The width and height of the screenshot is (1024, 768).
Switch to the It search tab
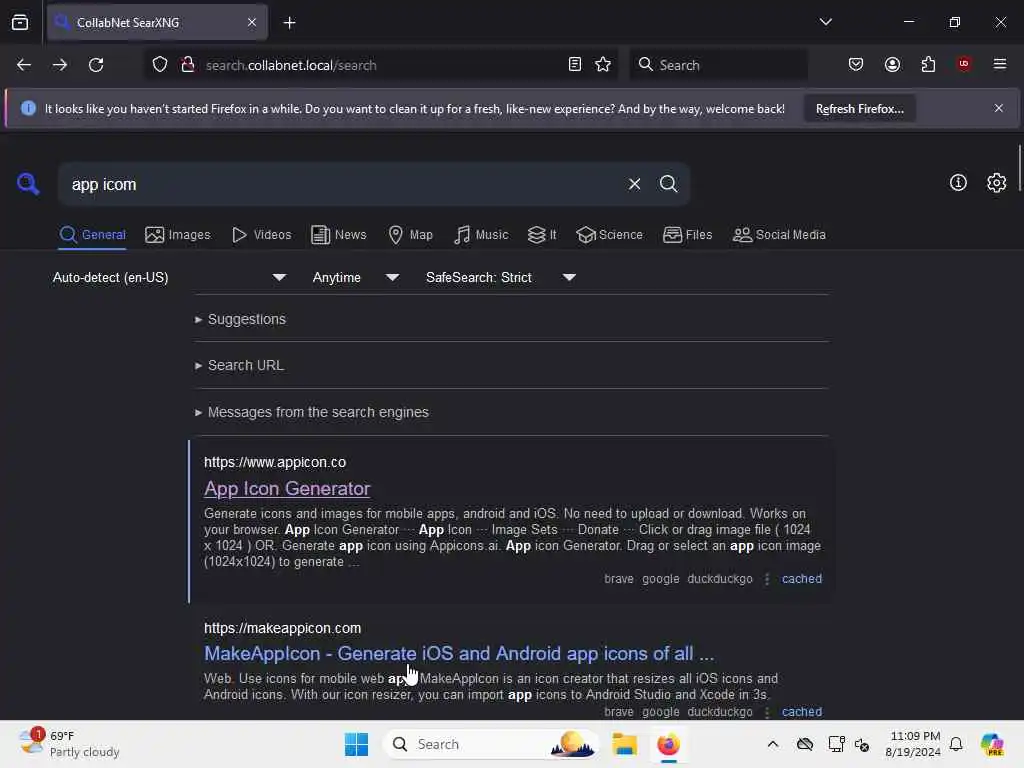542,234
